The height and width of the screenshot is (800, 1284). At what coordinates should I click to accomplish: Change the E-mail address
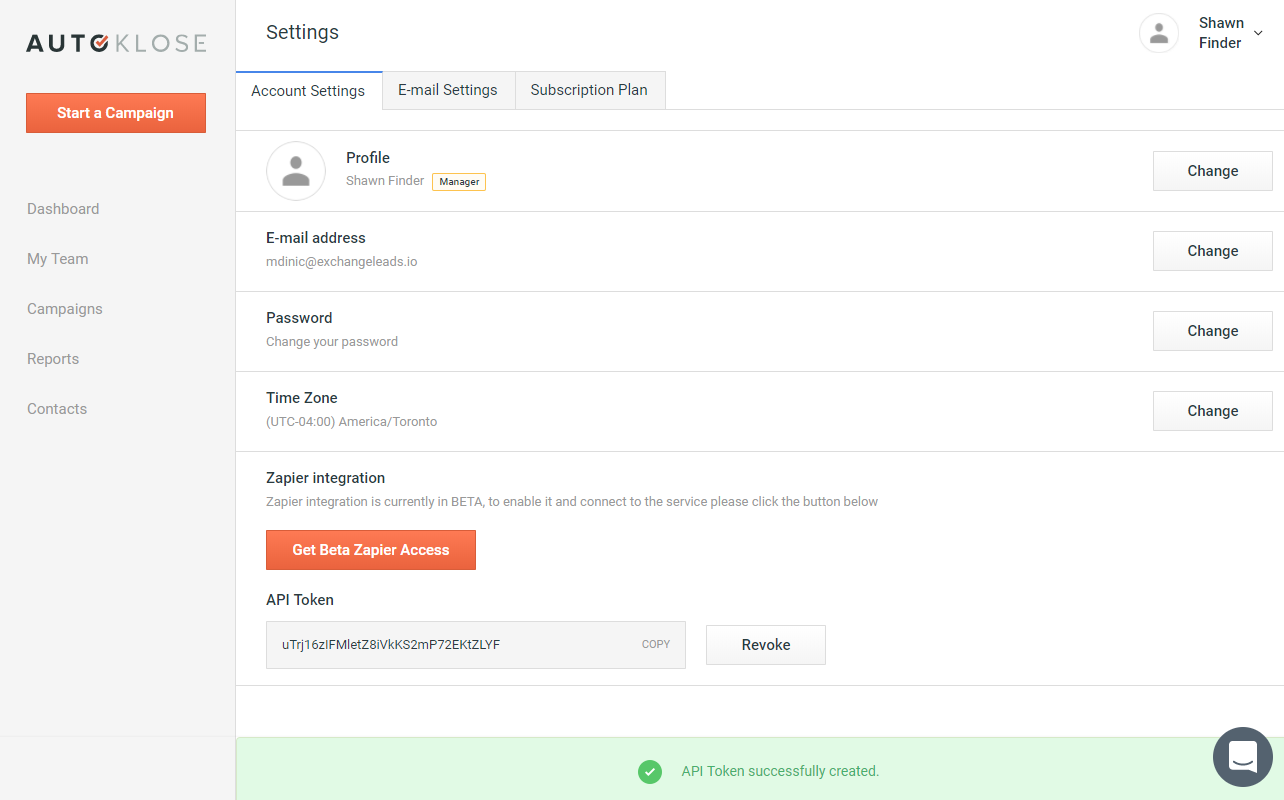point(1213,251)
